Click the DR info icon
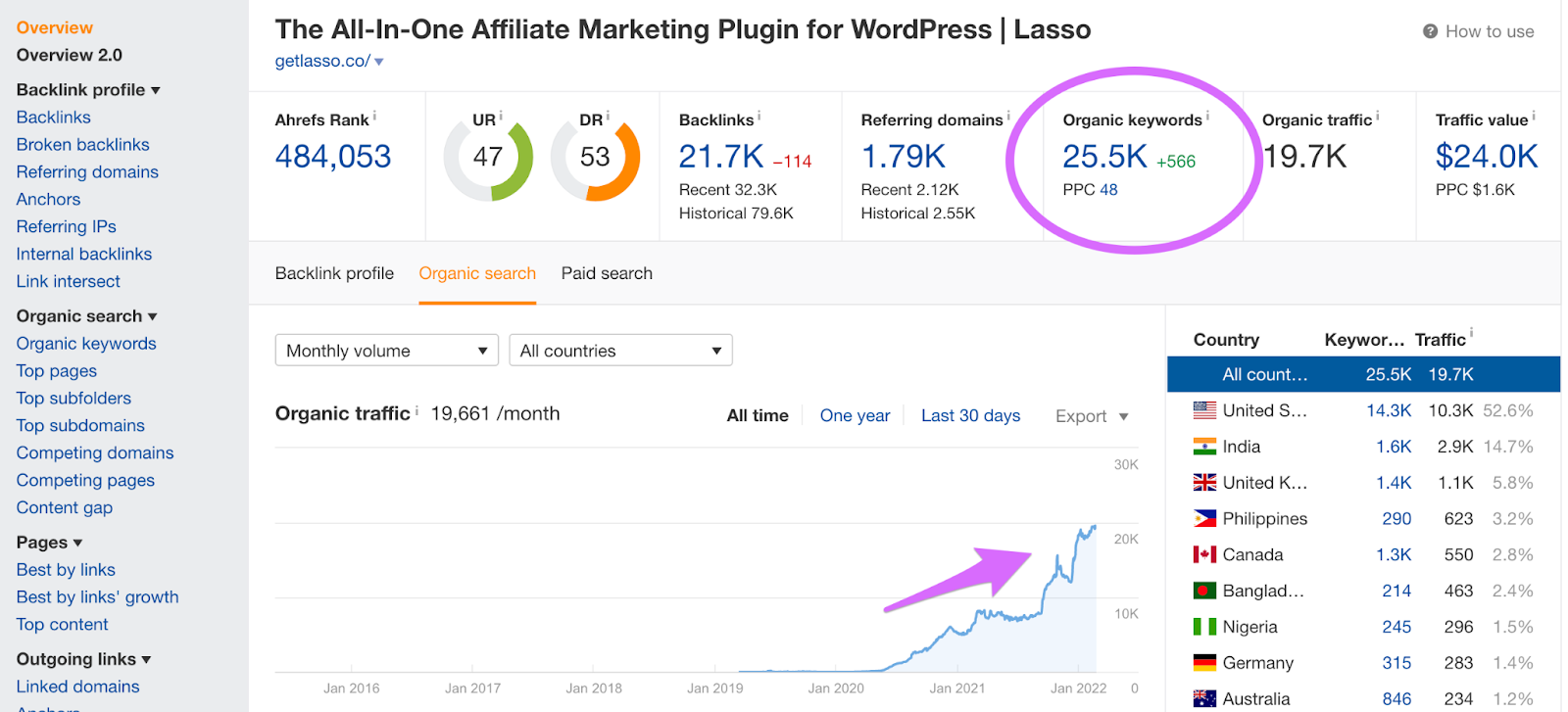 (608, 116)
